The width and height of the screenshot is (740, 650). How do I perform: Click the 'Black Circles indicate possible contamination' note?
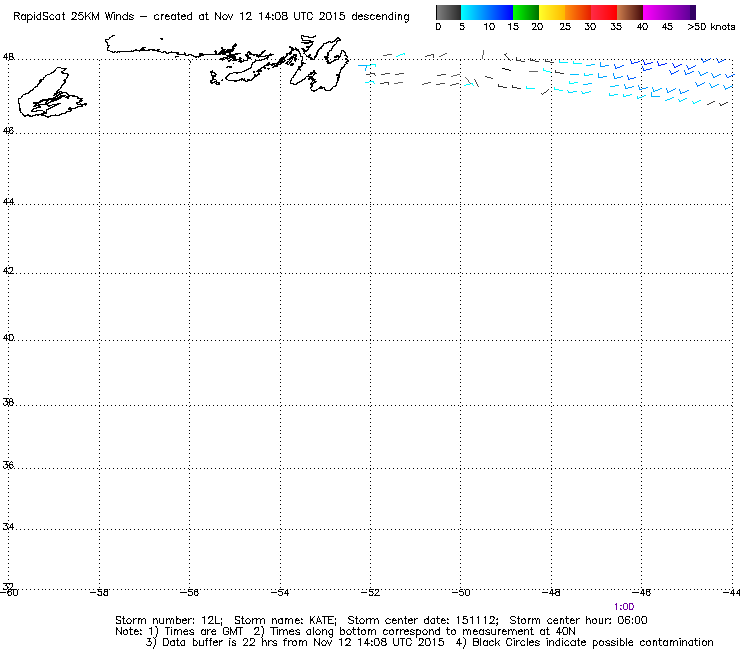pyautogui.click(x=593, y=642)
